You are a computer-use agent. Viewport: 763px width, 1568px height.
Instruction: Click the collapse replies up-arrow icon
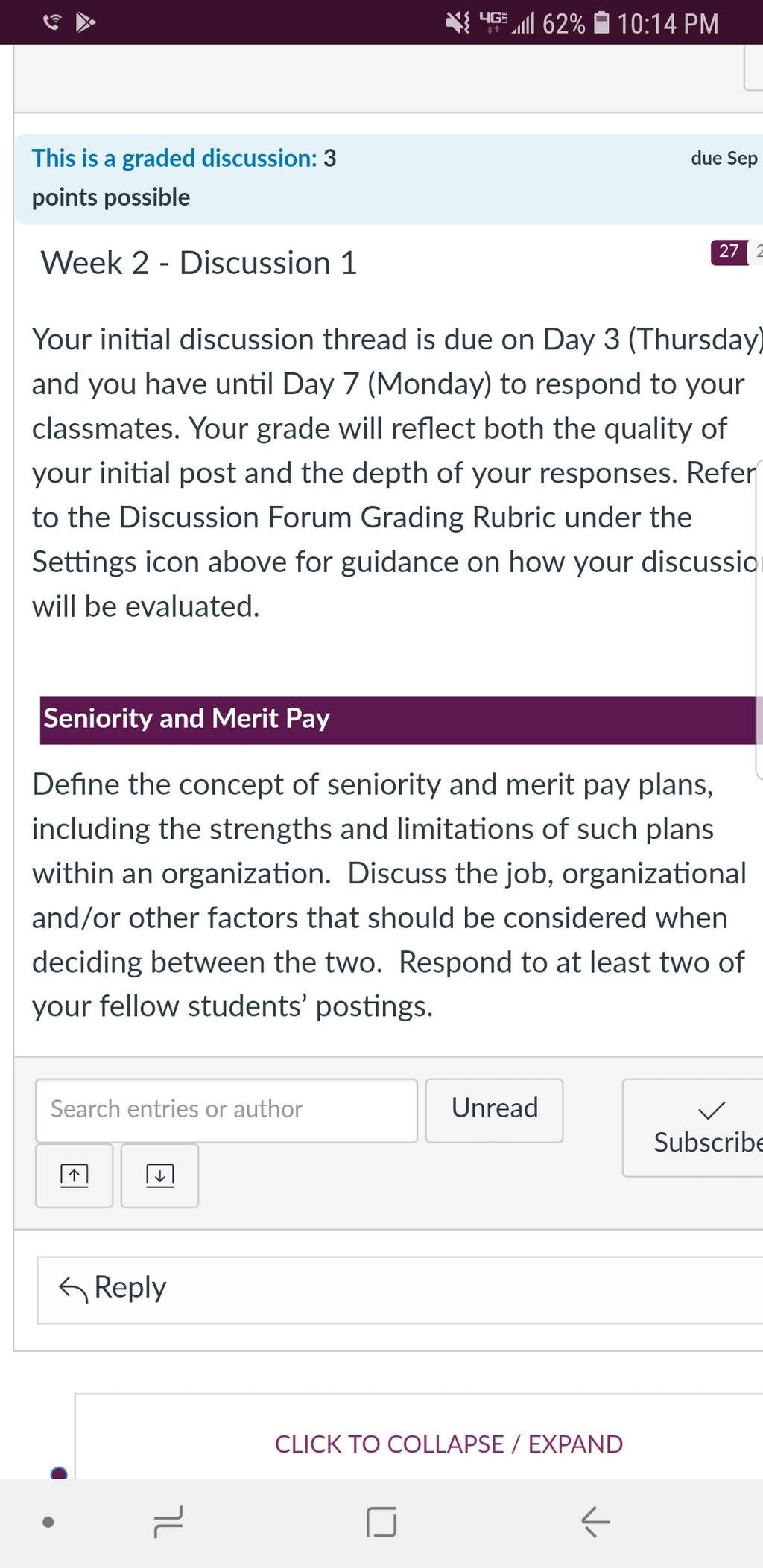(74, 1175)
